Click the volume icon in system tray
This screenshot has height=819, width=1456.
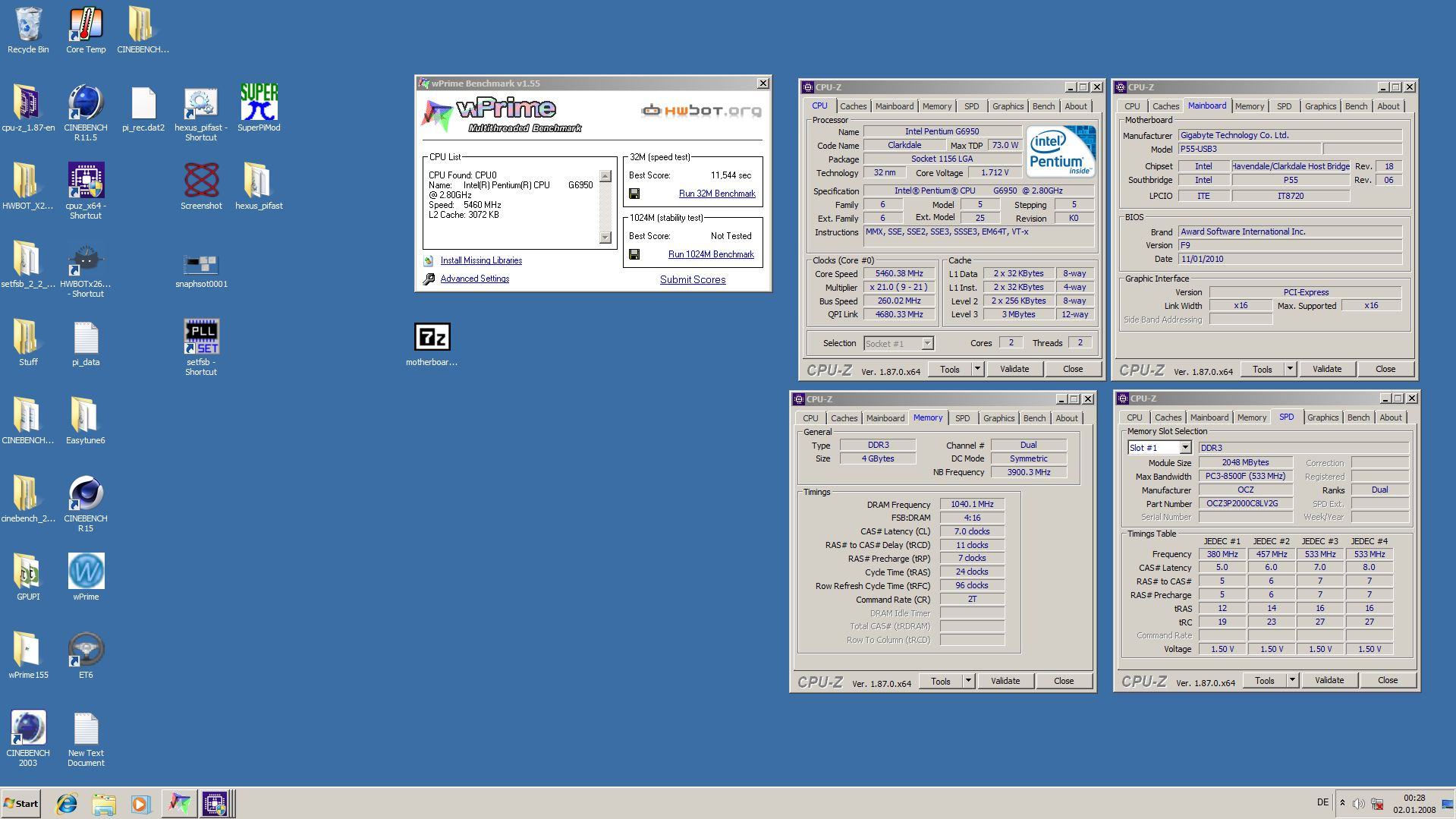click(1359, 803)
